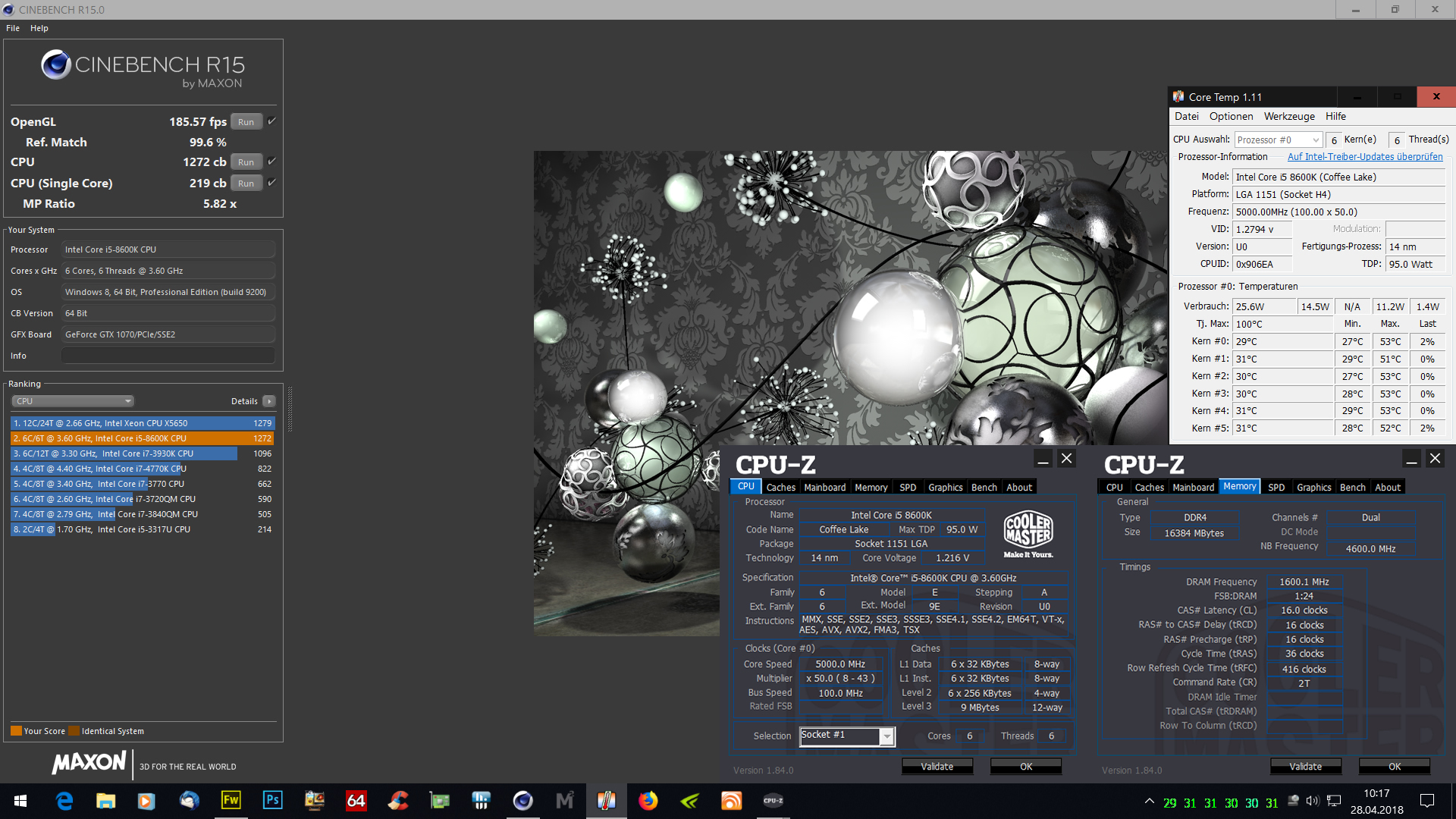Switch to the Mainboard tab in CPU-Z
The width and height of the screenshot is (1456, 819).
point(824,488)
